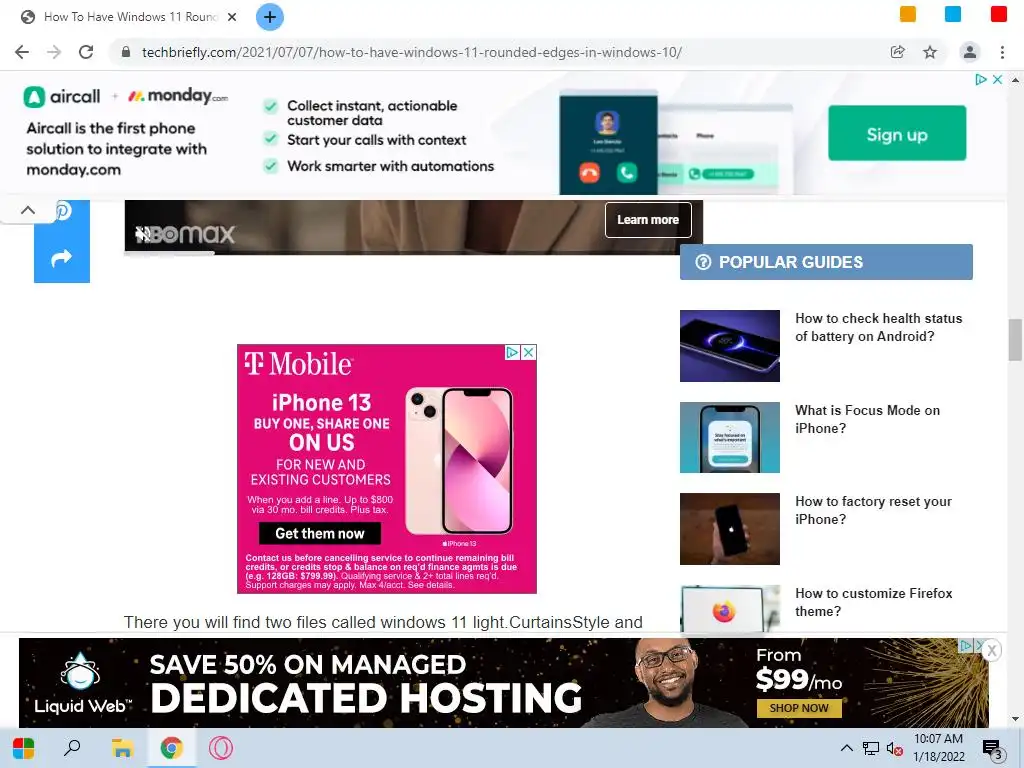Open 'How to factory reset your iPhone?' link
Screen dimensions: 1024x768
[873, 510]
